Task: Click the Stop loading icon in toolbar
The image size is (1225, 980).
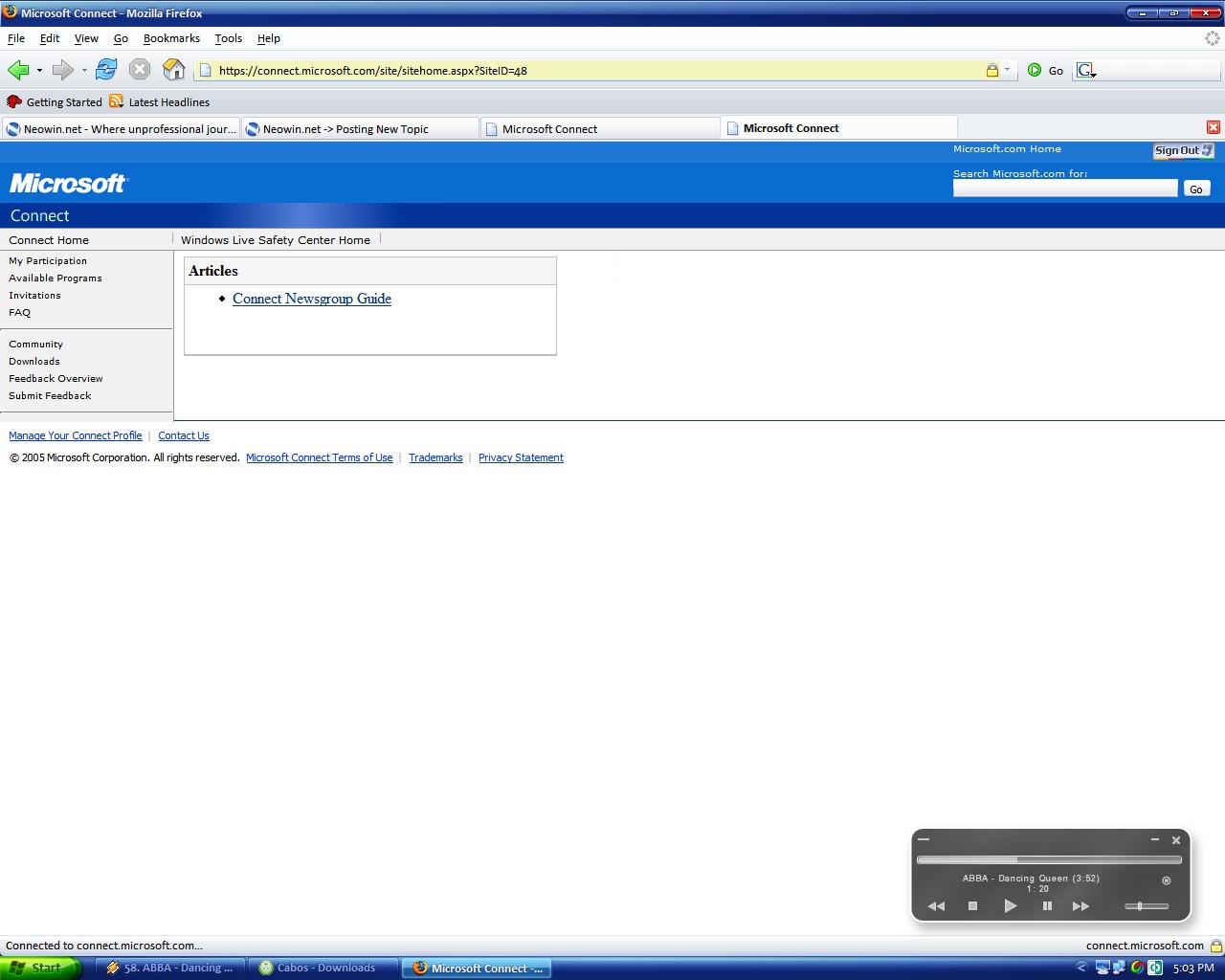Action: pos(140,70)
